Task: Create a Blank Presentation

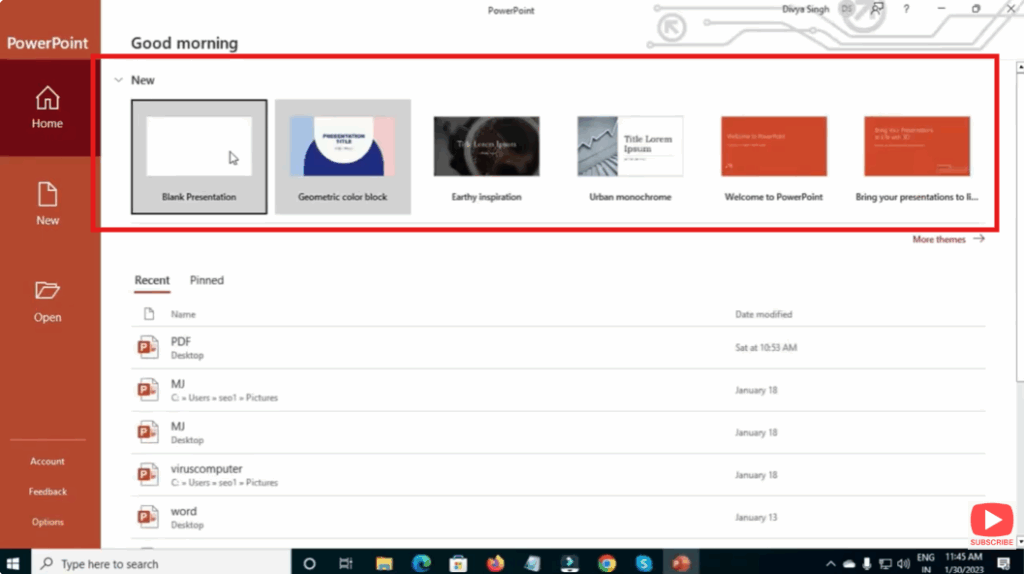Action: click(199, 157)
